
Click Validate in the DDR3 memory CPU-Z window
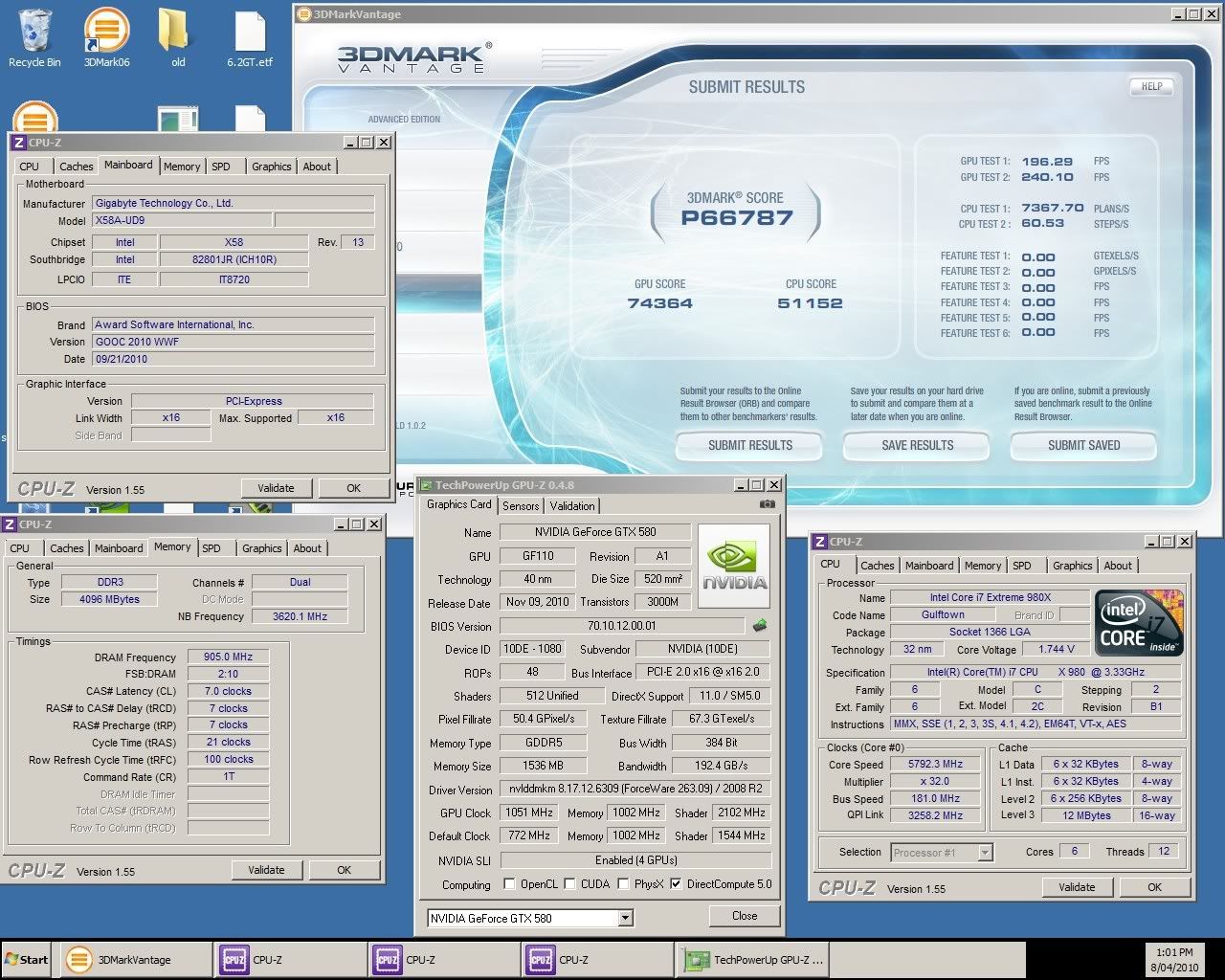pos(266,870)
